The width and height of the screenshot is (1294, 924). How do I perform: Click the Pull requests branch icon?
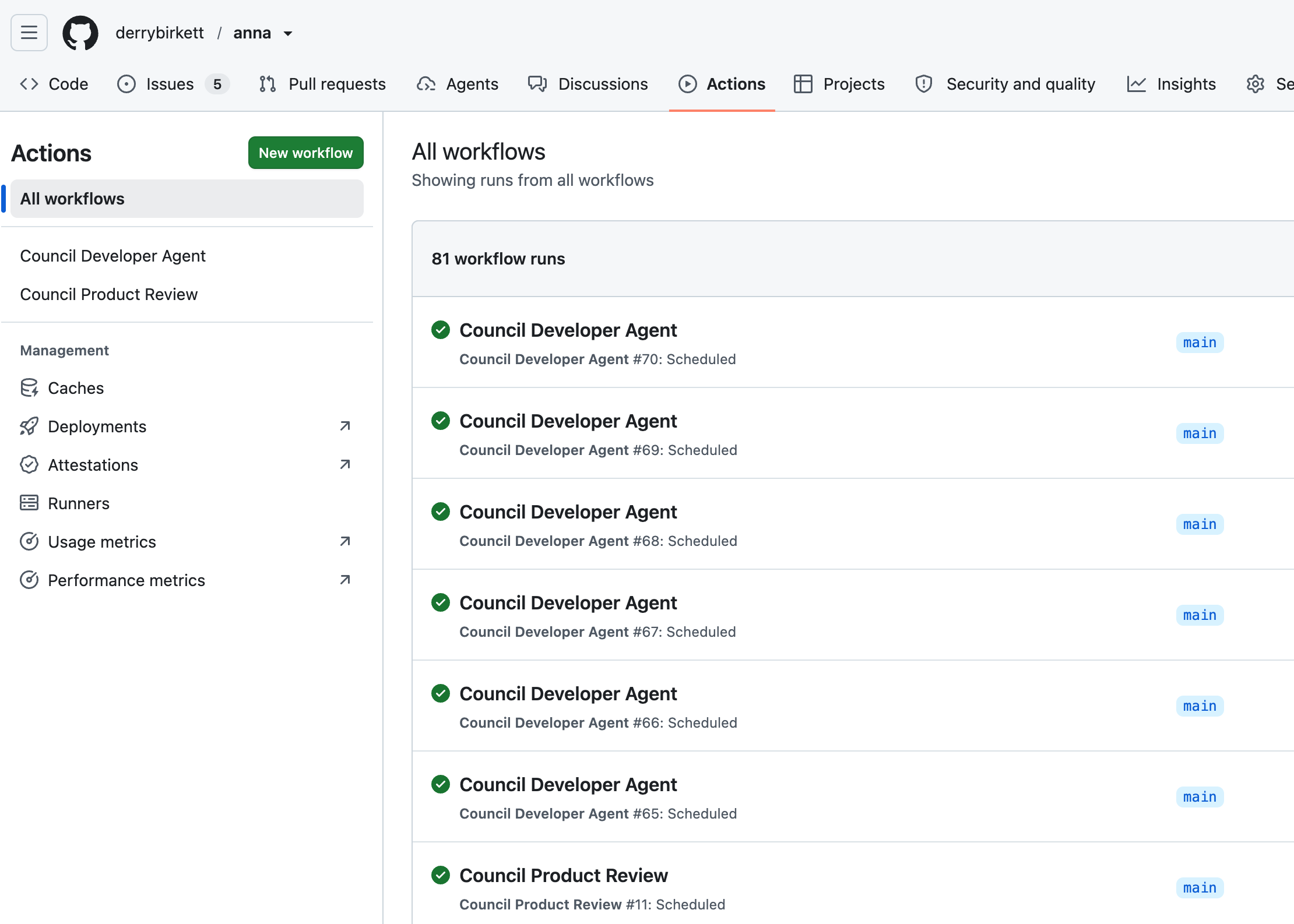(268, 84)
